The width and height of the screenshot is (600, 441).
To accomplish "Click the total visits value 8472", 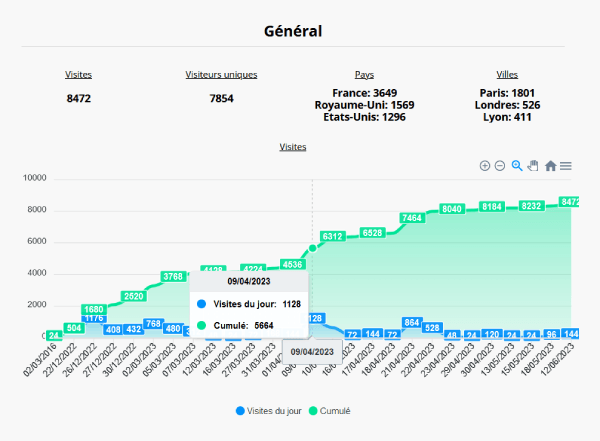I will point(79,98).
